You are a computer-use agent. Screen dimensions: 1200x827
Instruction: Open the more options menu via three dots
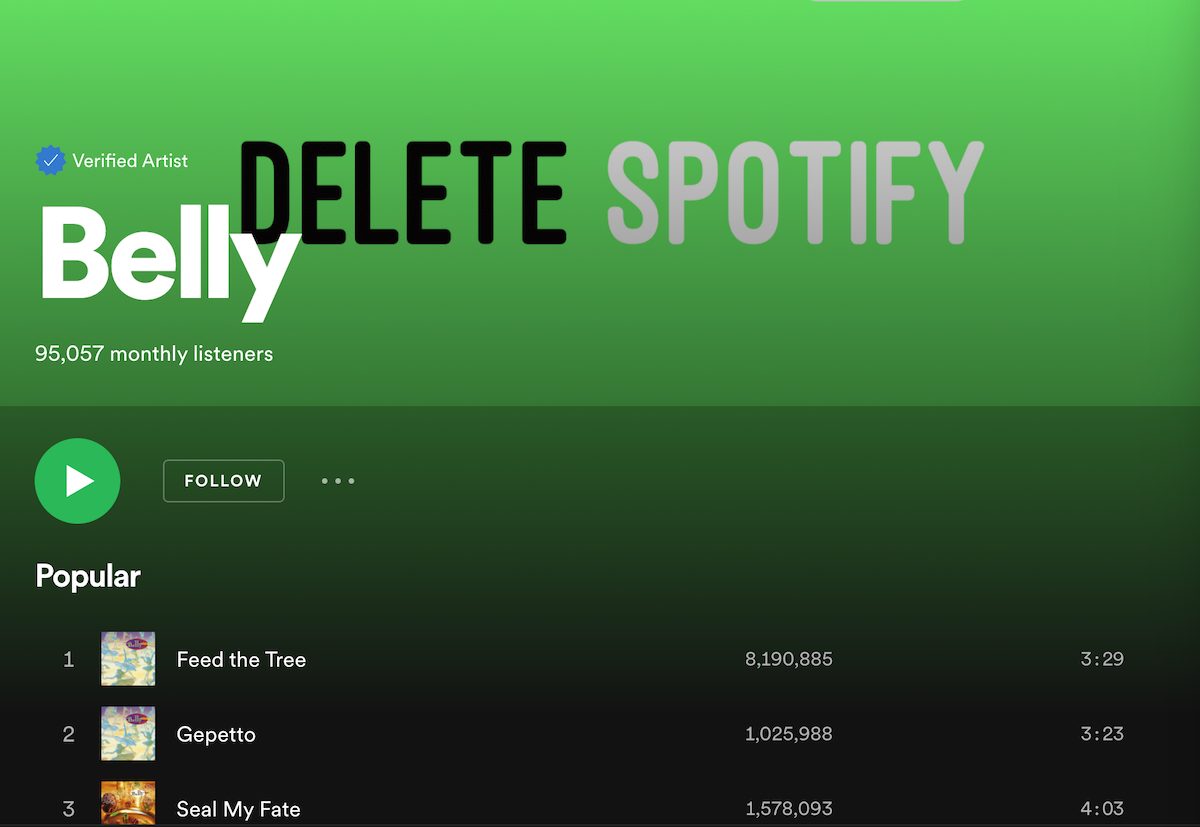pos(337,480)
